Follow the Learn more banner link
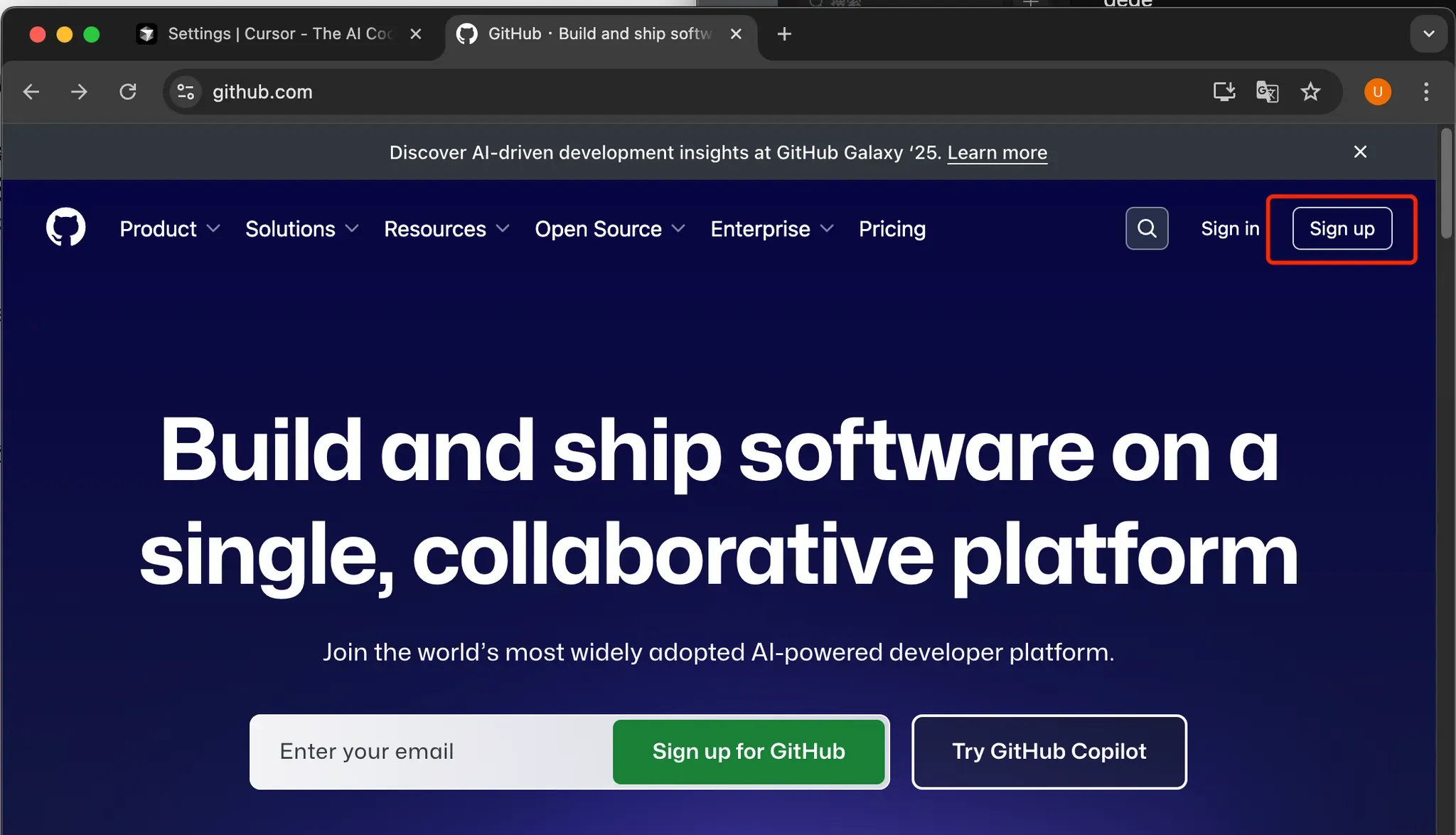 pos(997,152)
